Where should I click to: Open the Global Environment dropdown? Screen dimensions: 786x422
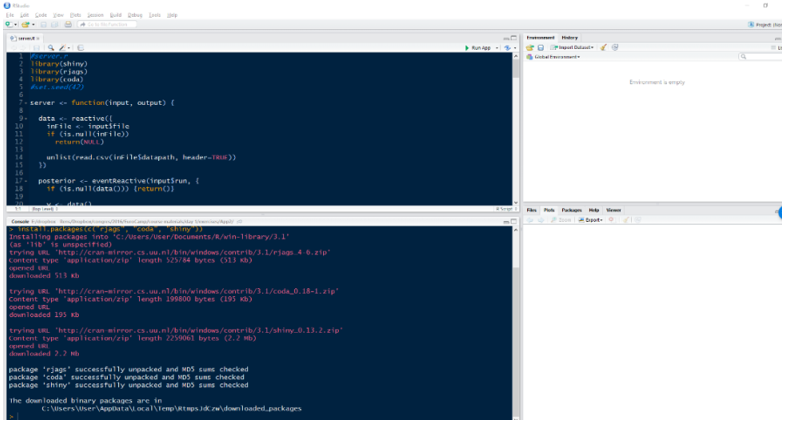pos(553,57)
